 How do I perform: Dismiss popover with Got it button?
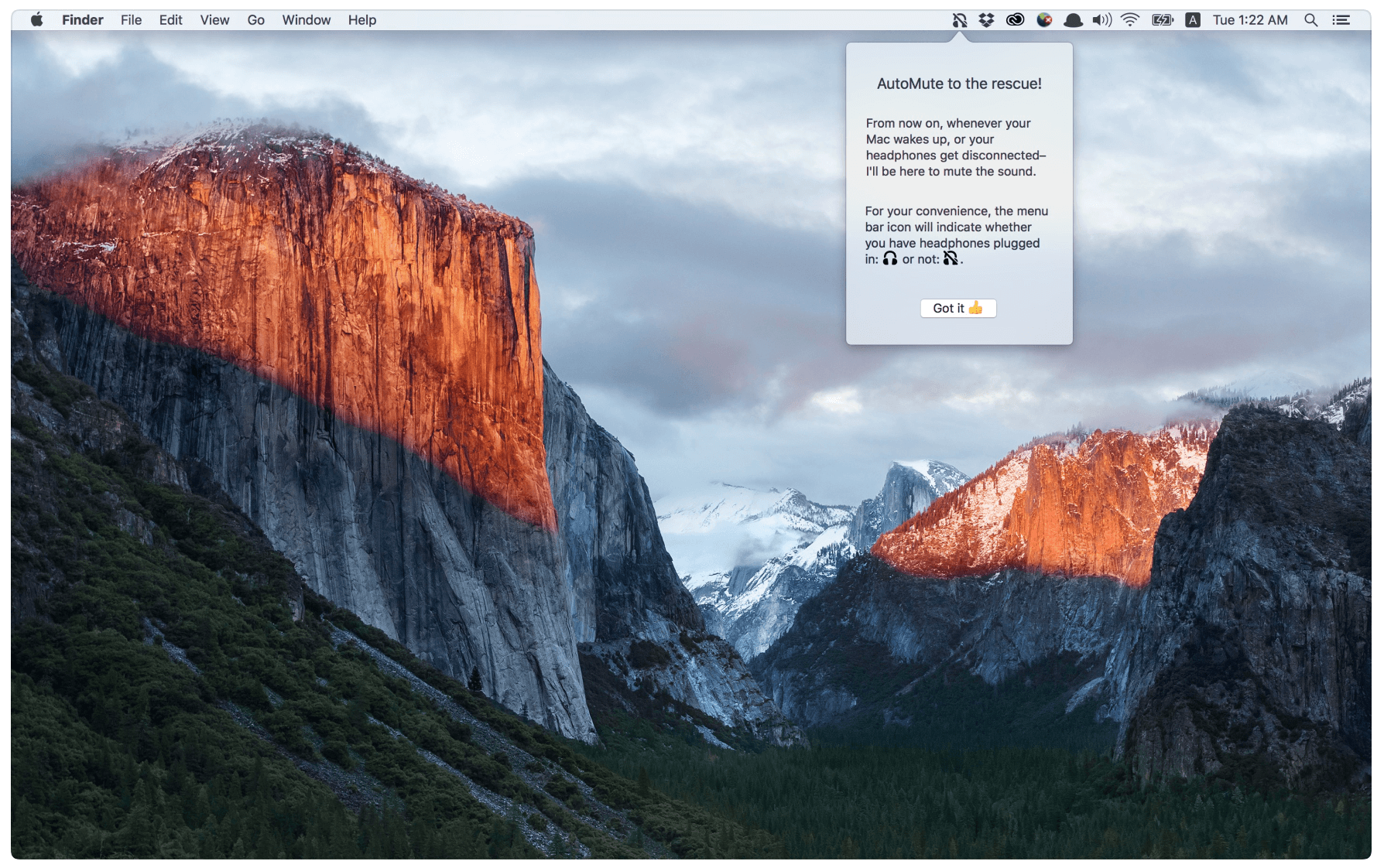tap(958, 308)
